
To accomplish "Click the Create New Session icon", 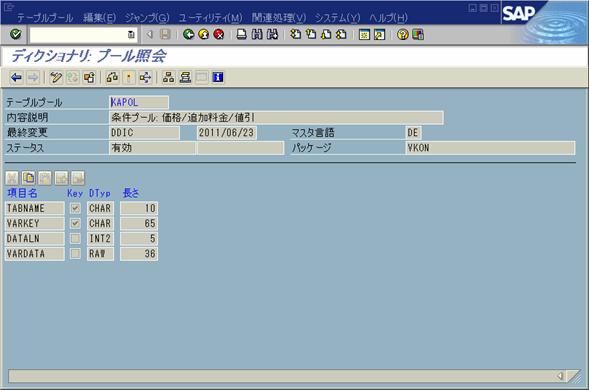I will click(364, 35).
